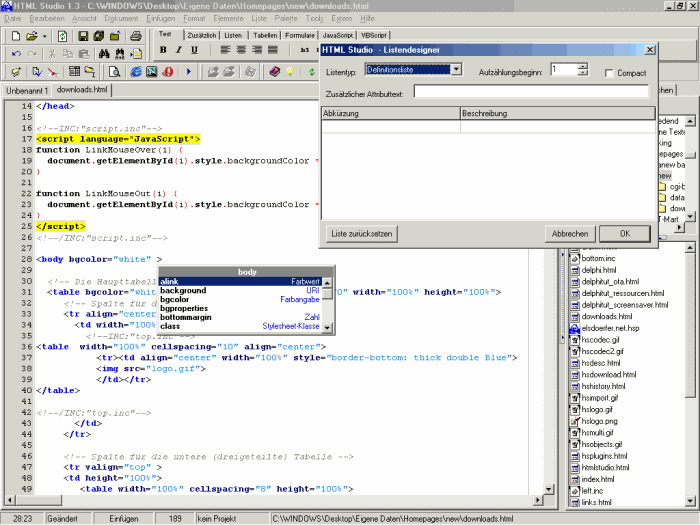Confirm the Listendesigner dialog with OK
The height and width of the screenshot is (525, 700).
(625, 233)
